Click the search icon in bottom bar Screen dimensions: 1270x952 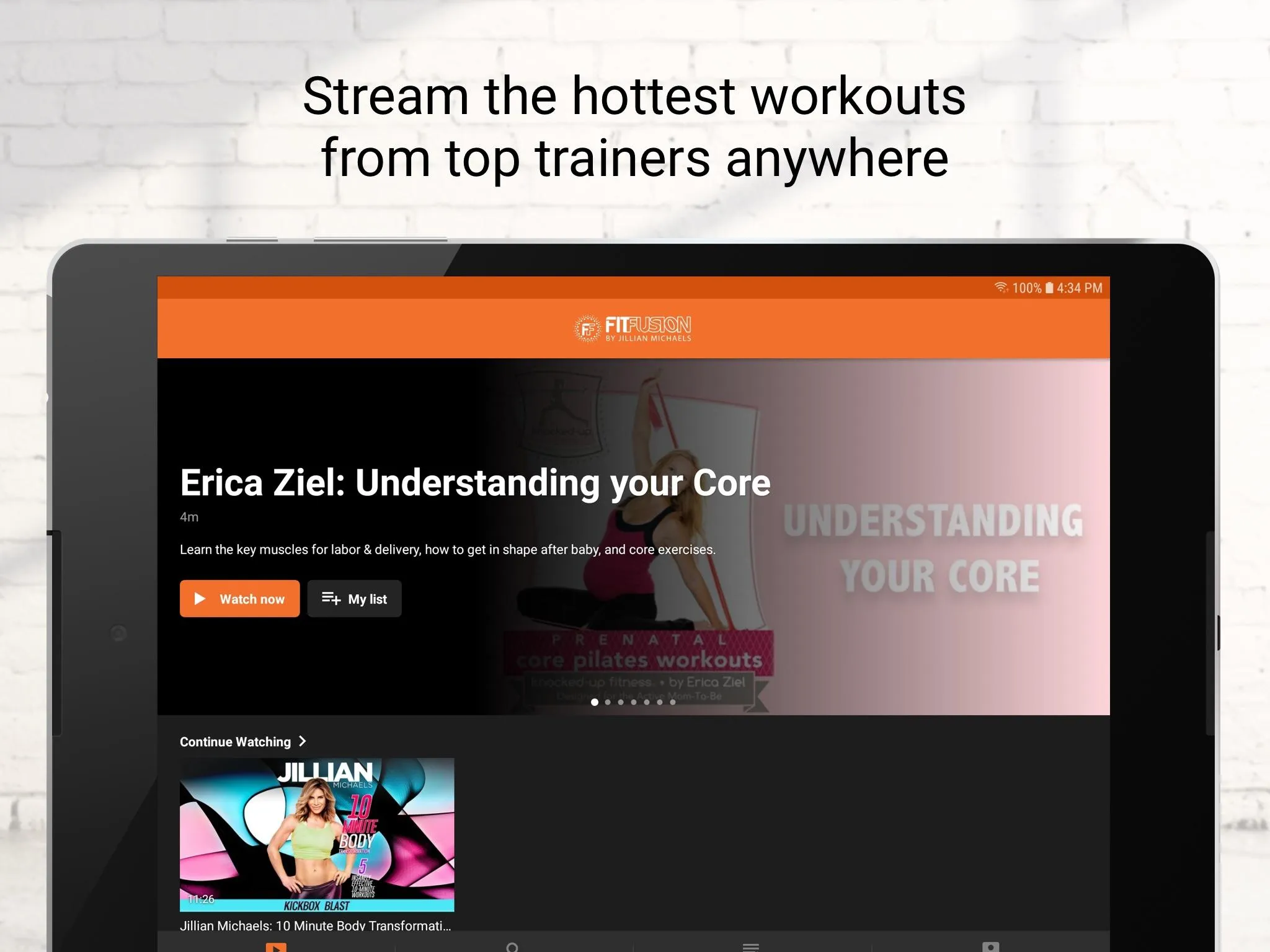[510, 946]
